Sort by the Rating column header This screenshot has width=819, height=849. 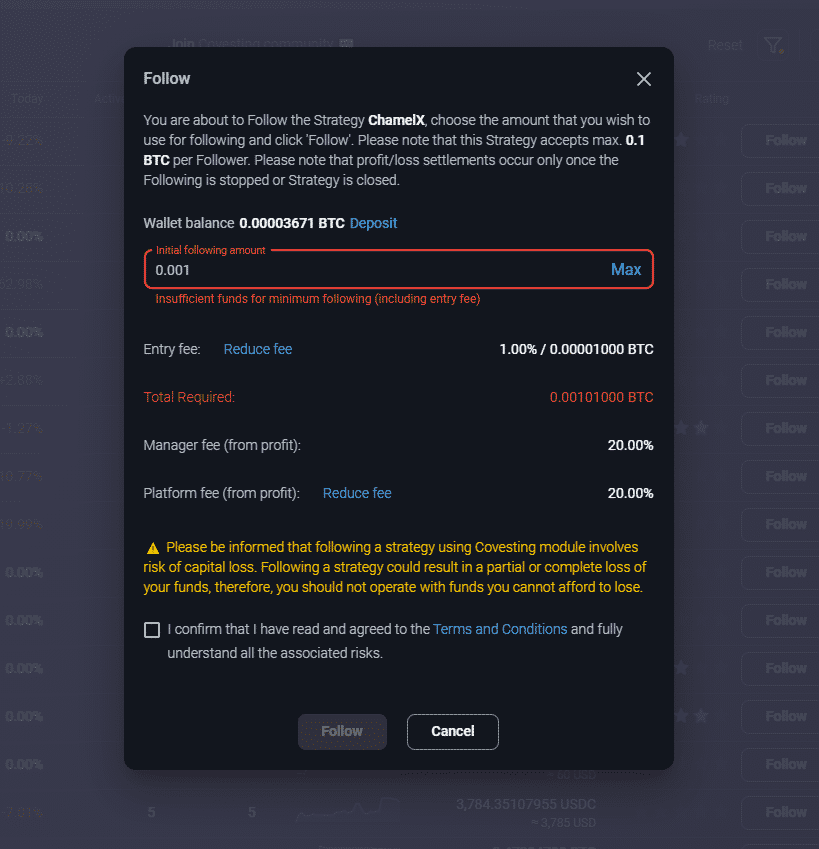(711, 99)
